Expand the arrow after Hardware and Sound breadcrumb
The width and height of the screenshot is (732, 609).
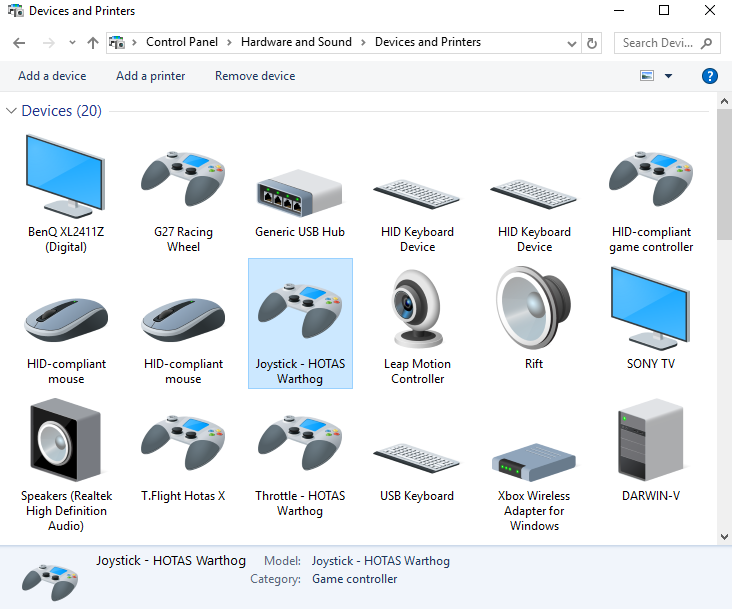[363, 42]
